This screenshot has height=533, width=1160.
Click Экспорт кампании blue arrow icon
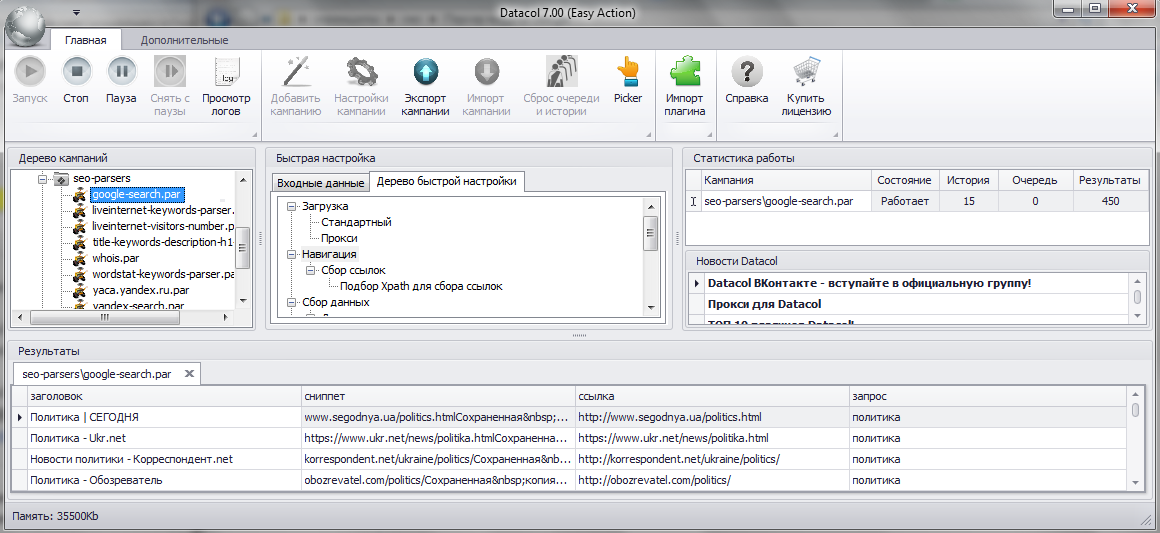point(425,72)
